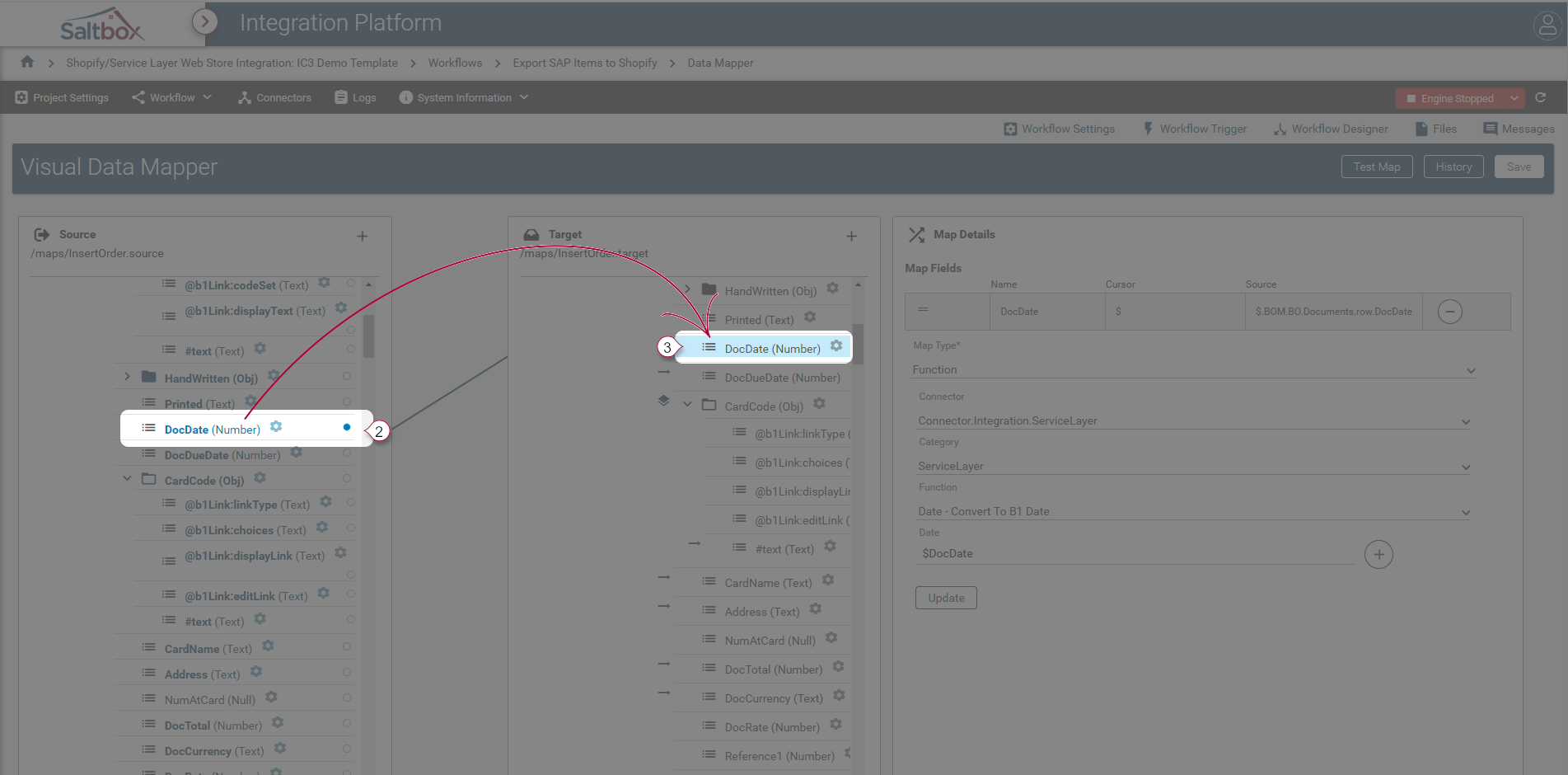The width and height of the screenshot is (1568, 775).
Task: Switch to Workflow Designer tab
Action: 1331,129
